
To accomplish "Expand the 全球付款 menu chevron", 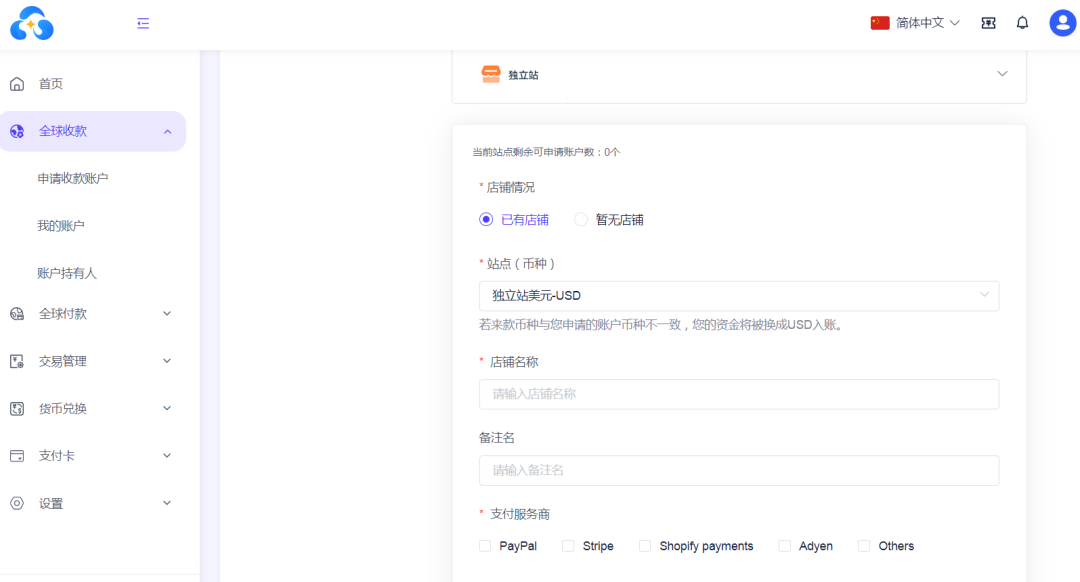I will 167,313.
